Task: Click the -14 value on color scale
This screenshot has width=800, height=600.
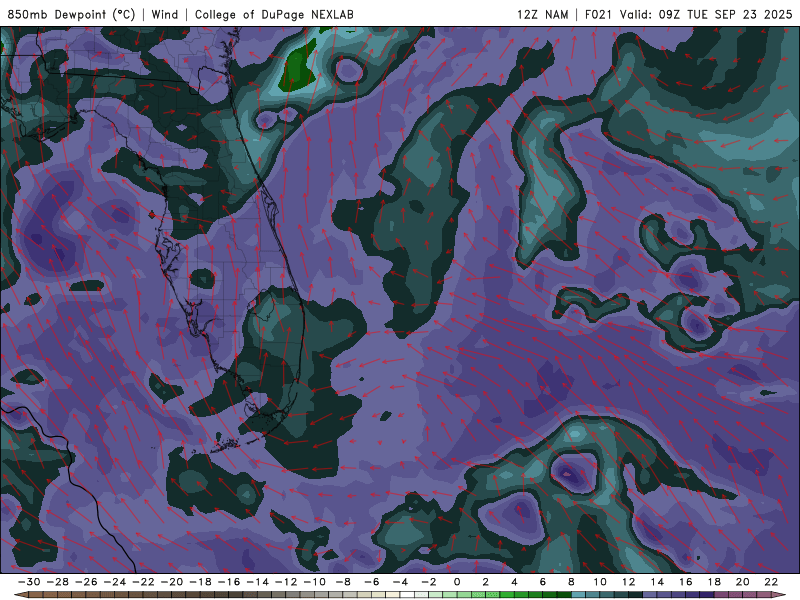Action: click(x=257, y=582)
